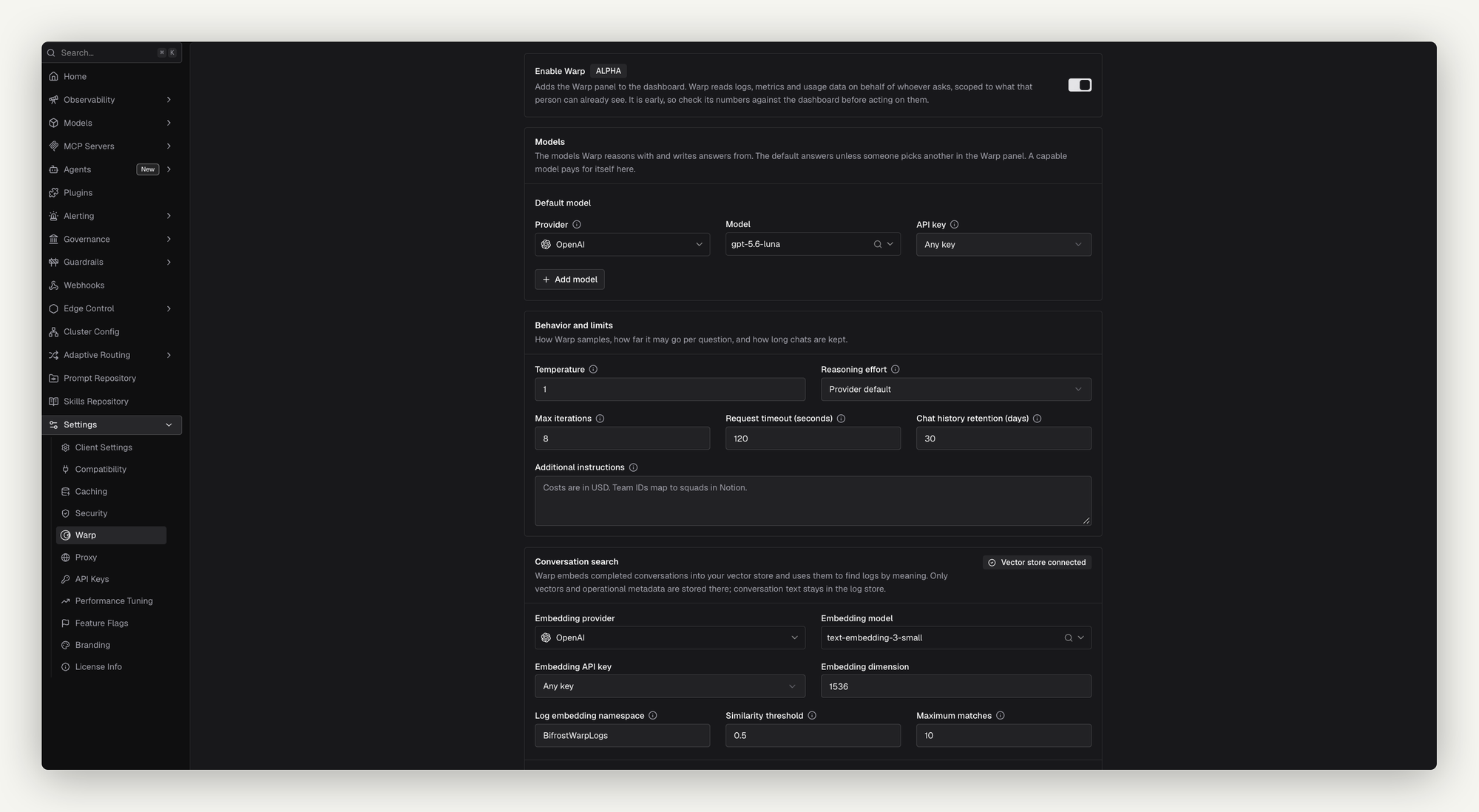Image resolution: width=1479 pixels, height=812 pixels.
Task: Click the Log embedding namespace info icon
Action: click(x=652, y=716)
